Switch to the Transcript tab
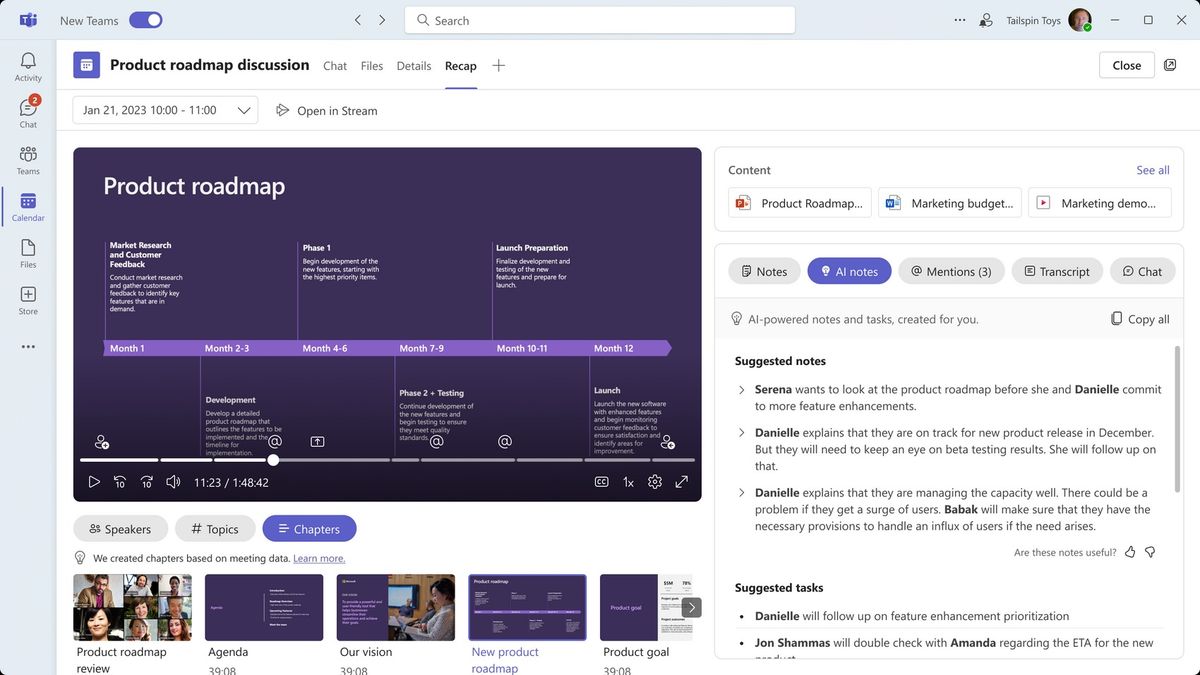The height and width of the screenshot is (675, 1200). click(1056, 270)
